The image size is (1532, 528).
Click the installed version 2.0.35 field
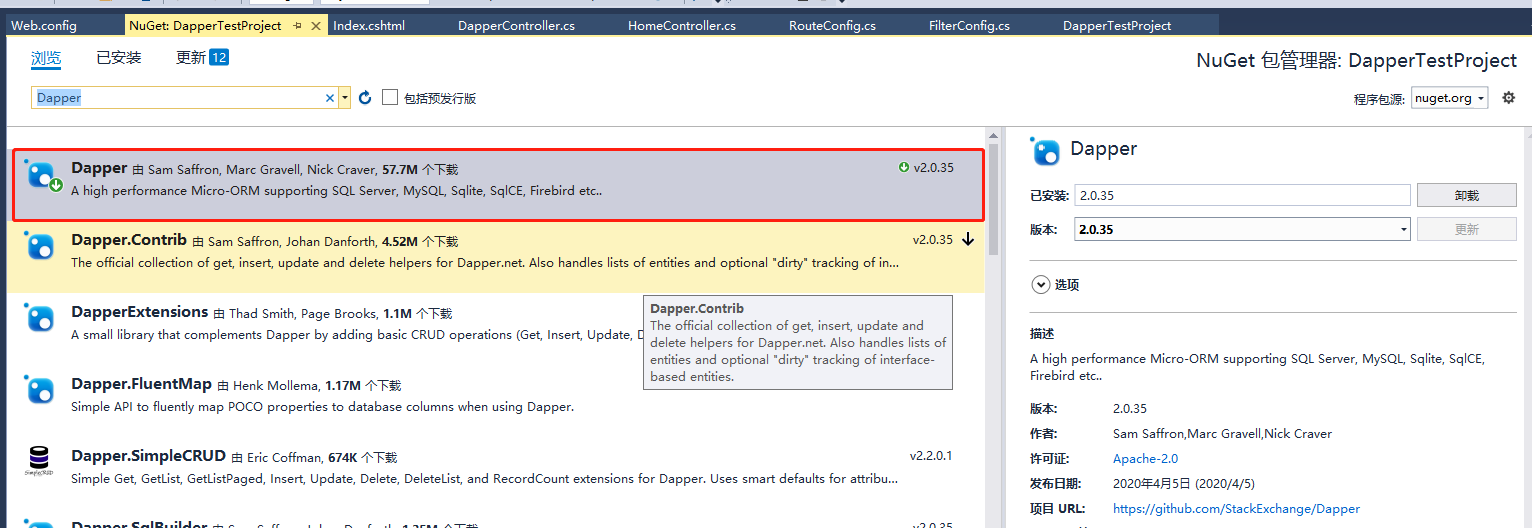1242,196
